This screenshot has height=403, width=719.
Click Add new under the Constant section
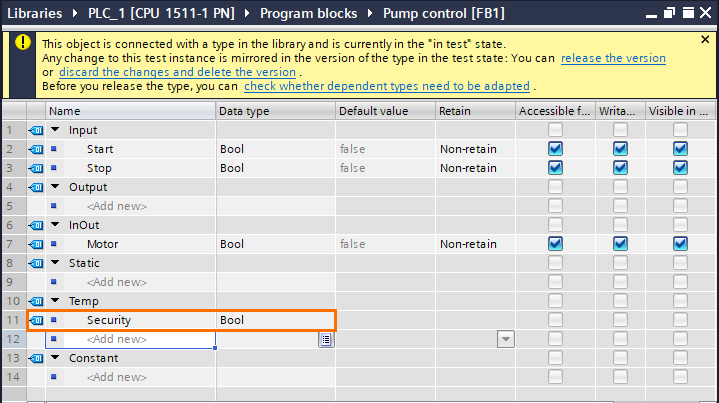click(x=116, y=377)
